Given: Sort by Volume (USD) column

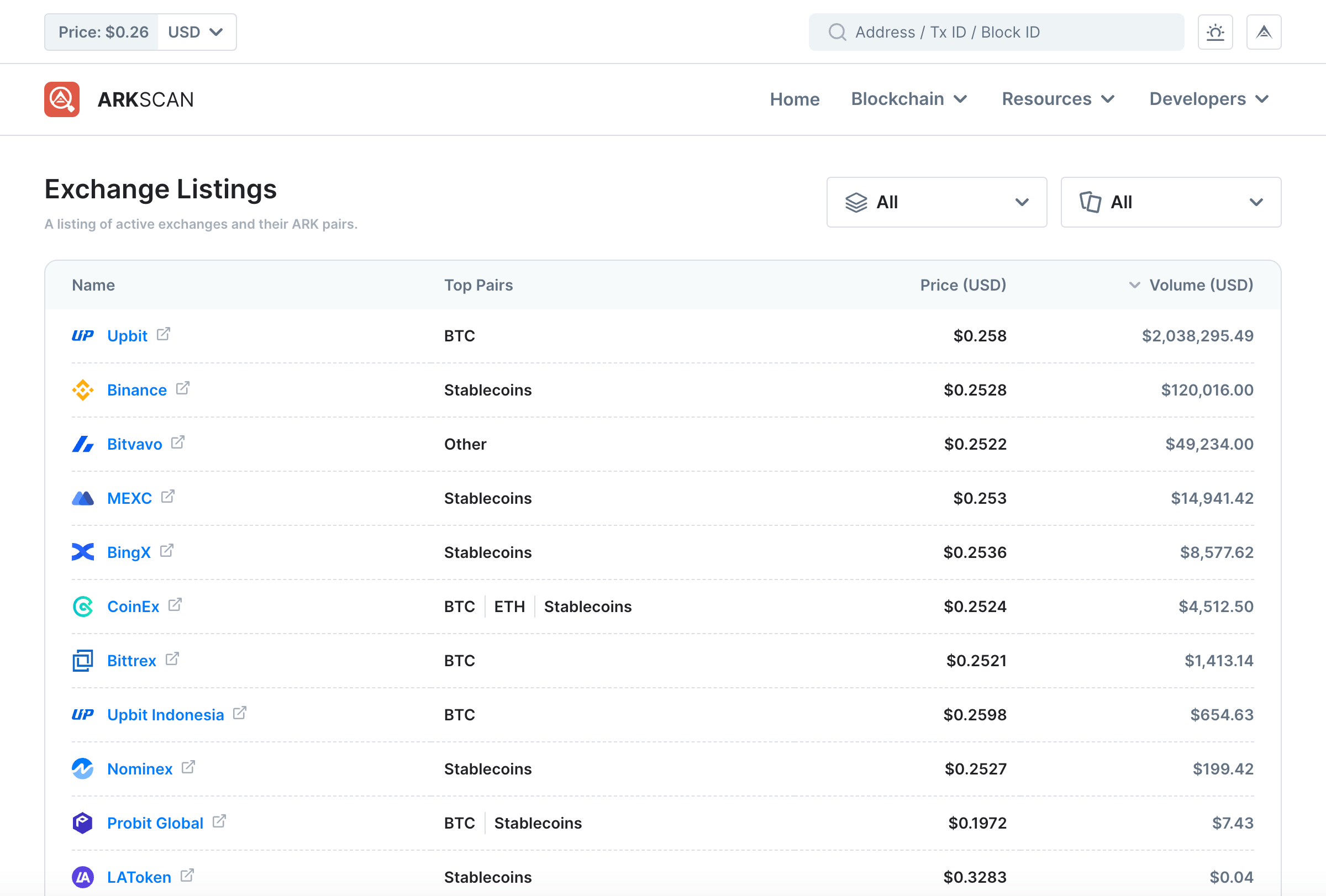Looking at the screenshot, I should pos(1201,285).
